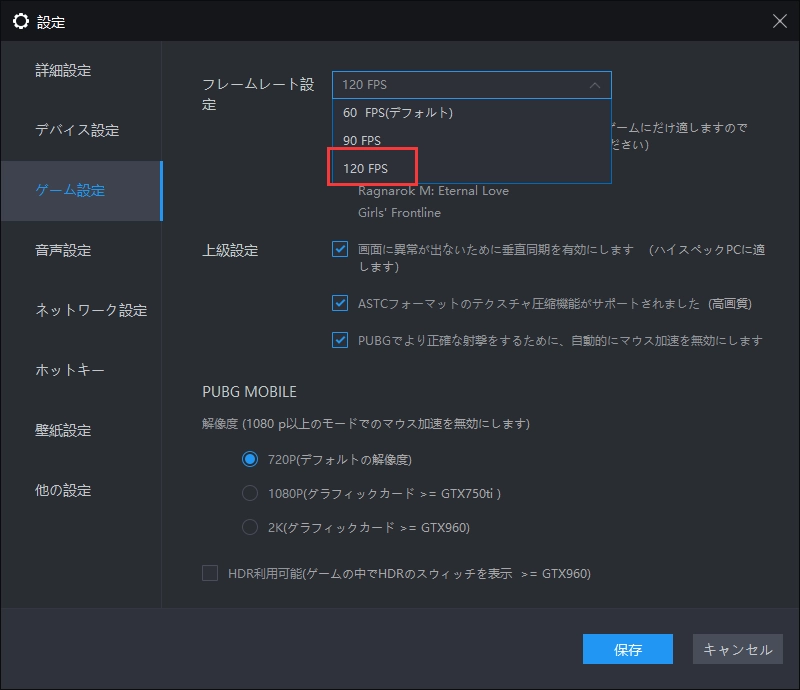
Task: Click the Ragnarok M: Eternal Love text
Action: [x=433, y=191]
